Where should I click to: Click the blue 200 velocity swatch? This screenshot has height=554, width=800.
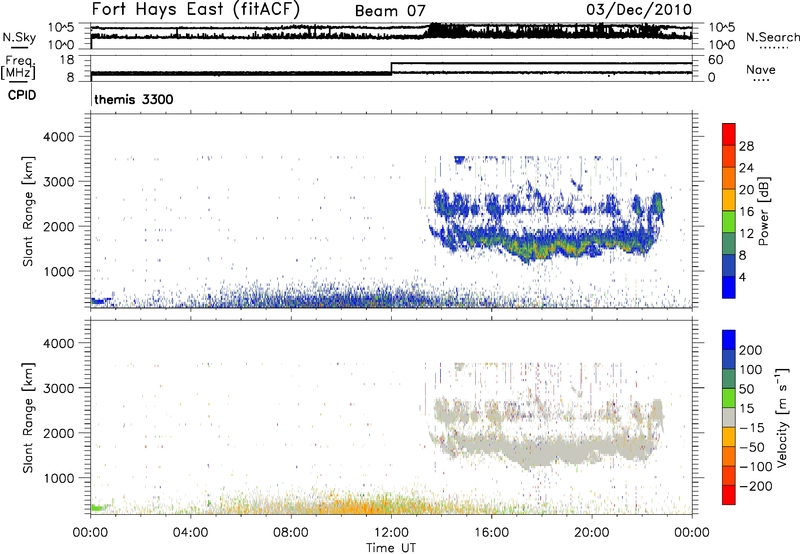(729, 340)
